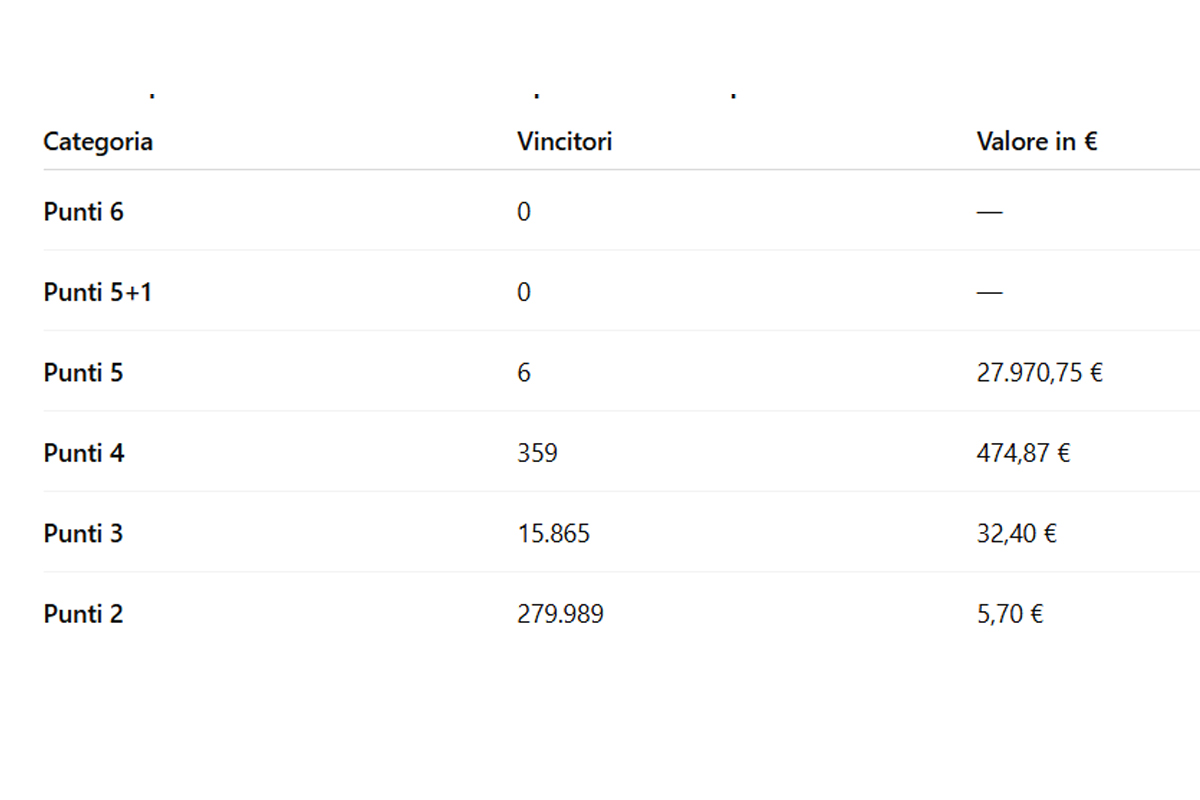Click the 15.865 winners cell
Viewport: 1200px width, 800px height.
(x=553, y=534)
